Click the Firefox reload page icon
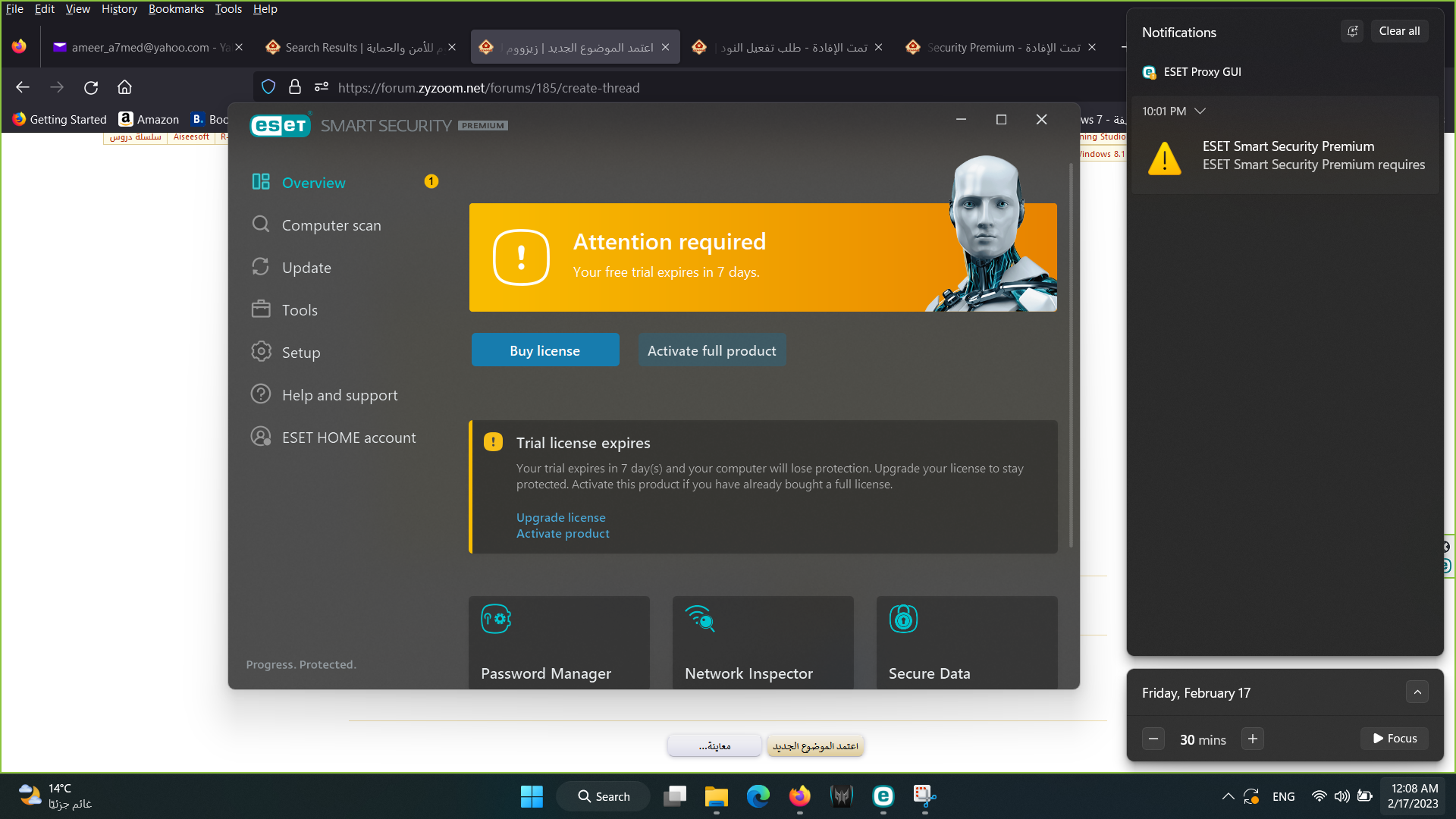The width and height of the screenshot is (1456, 819). click(x=91, y=88)
